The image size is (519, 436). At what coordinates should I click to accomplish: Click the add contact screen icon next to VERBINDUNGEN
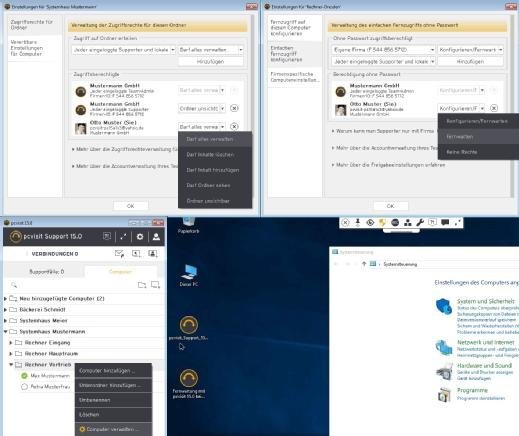tap(153, 254)
